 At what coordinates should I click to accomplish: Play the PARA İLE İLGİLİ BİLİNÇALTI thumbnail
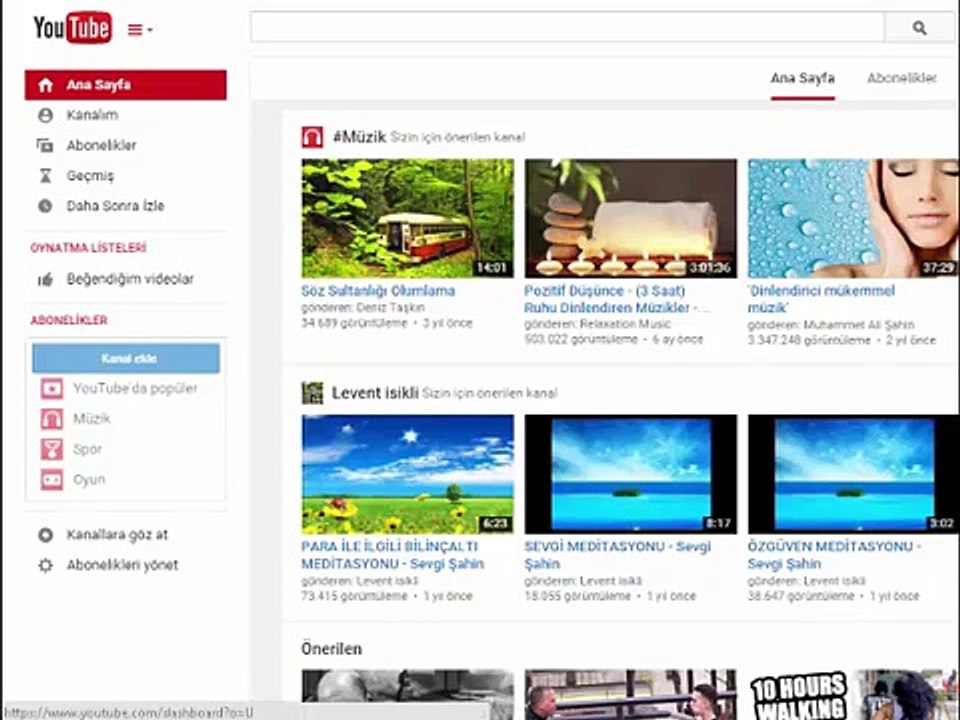pos(408,474)
